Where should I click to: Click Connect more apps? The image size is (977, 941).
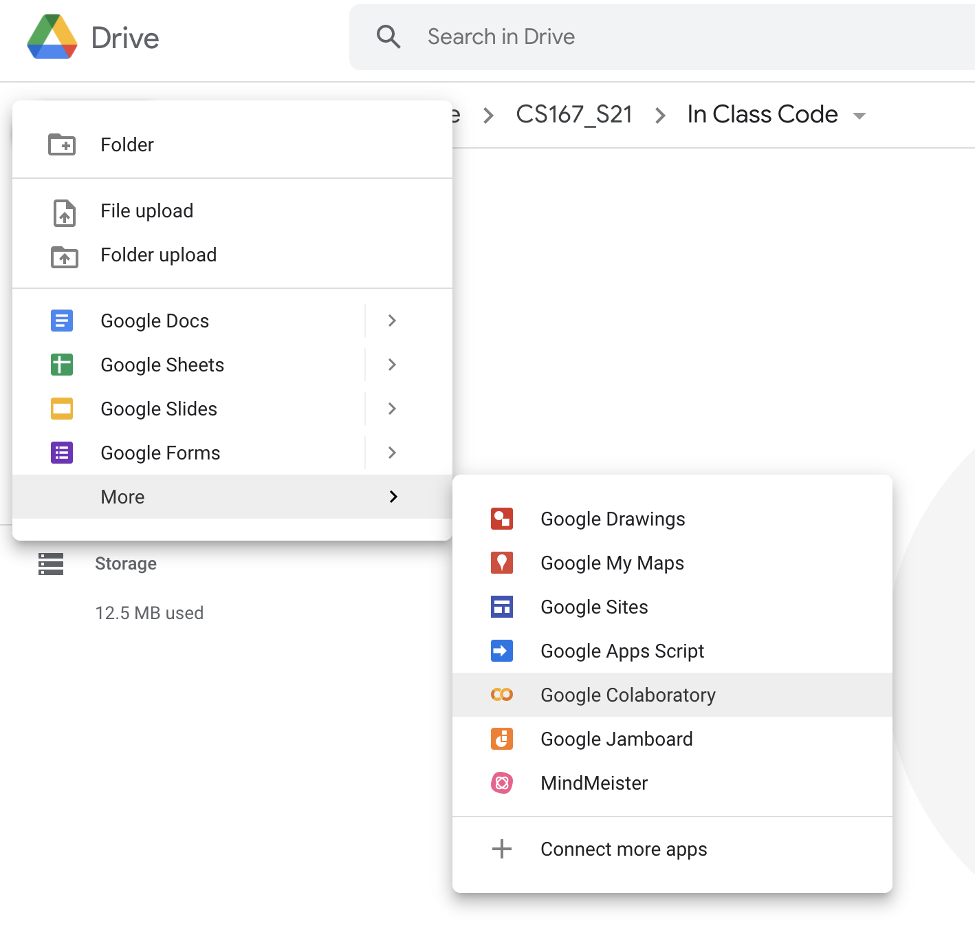coord(672,849)
